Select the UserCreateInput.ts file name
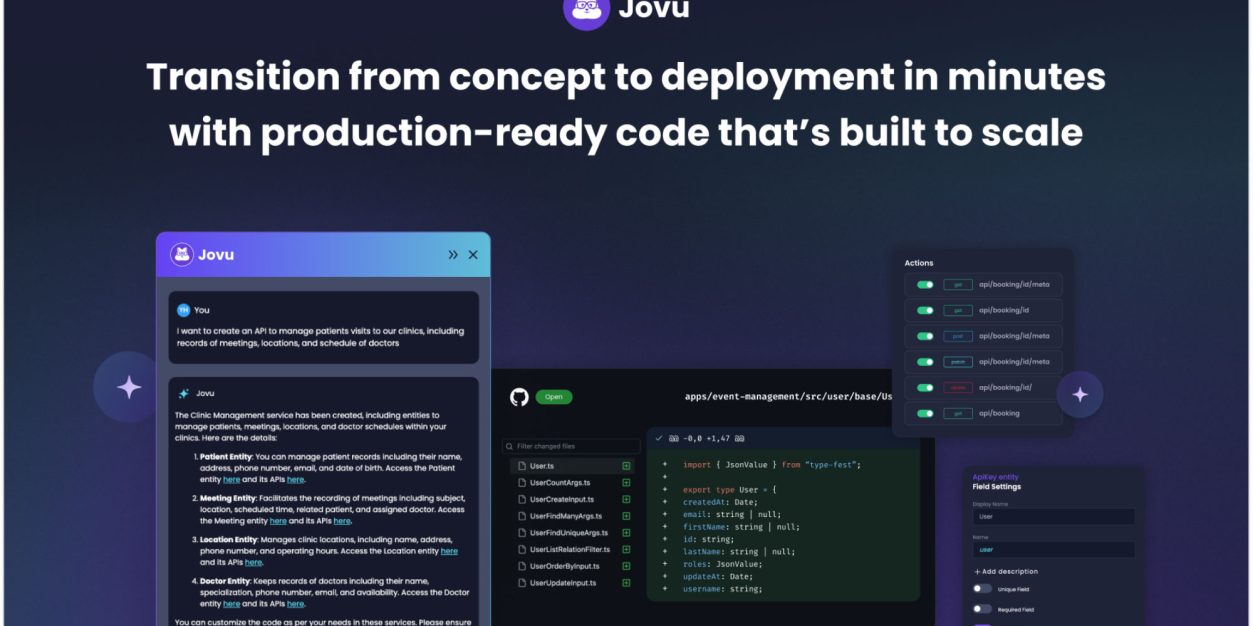The width and height of the screenshot is (1253, 626). click(562, 499)
